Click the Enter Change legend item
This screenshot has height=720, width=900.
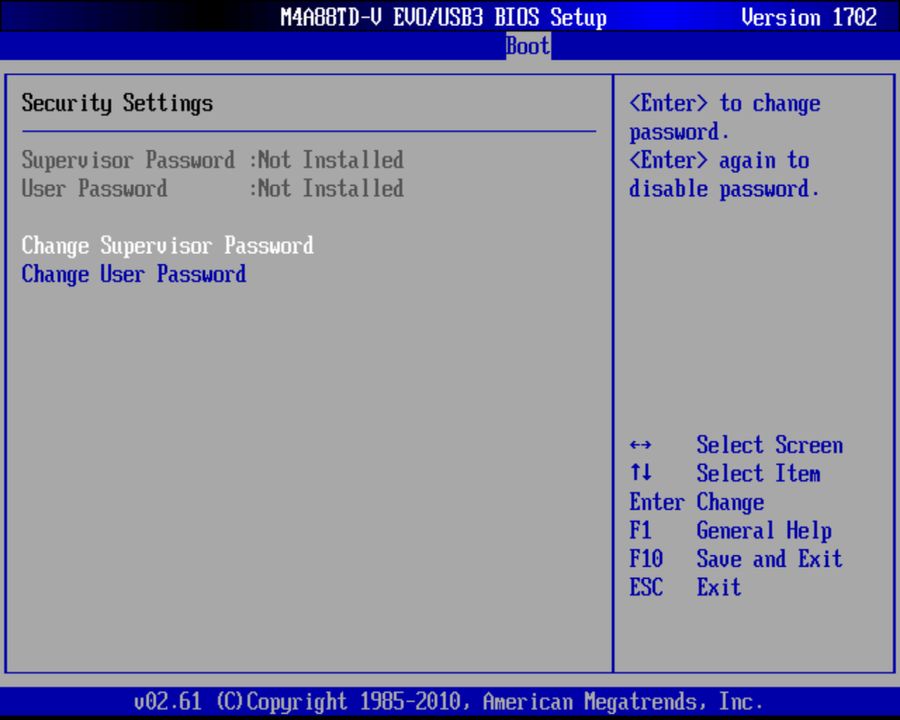pos(696,502)
